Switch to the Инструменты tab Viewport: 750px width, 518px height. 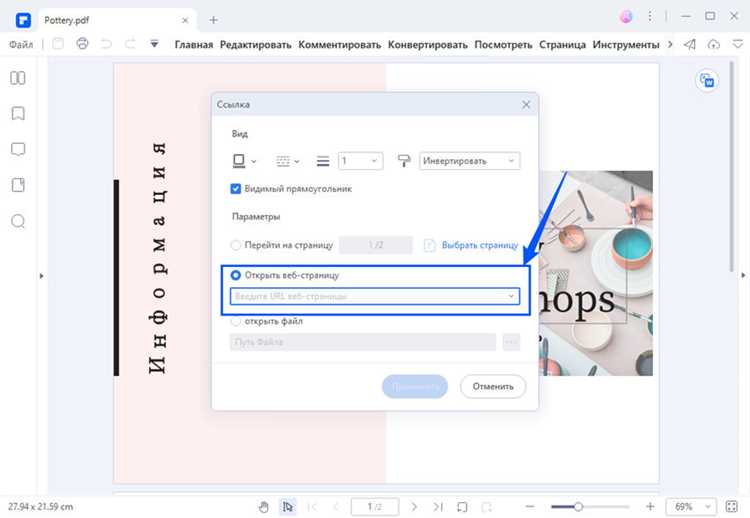626,44
